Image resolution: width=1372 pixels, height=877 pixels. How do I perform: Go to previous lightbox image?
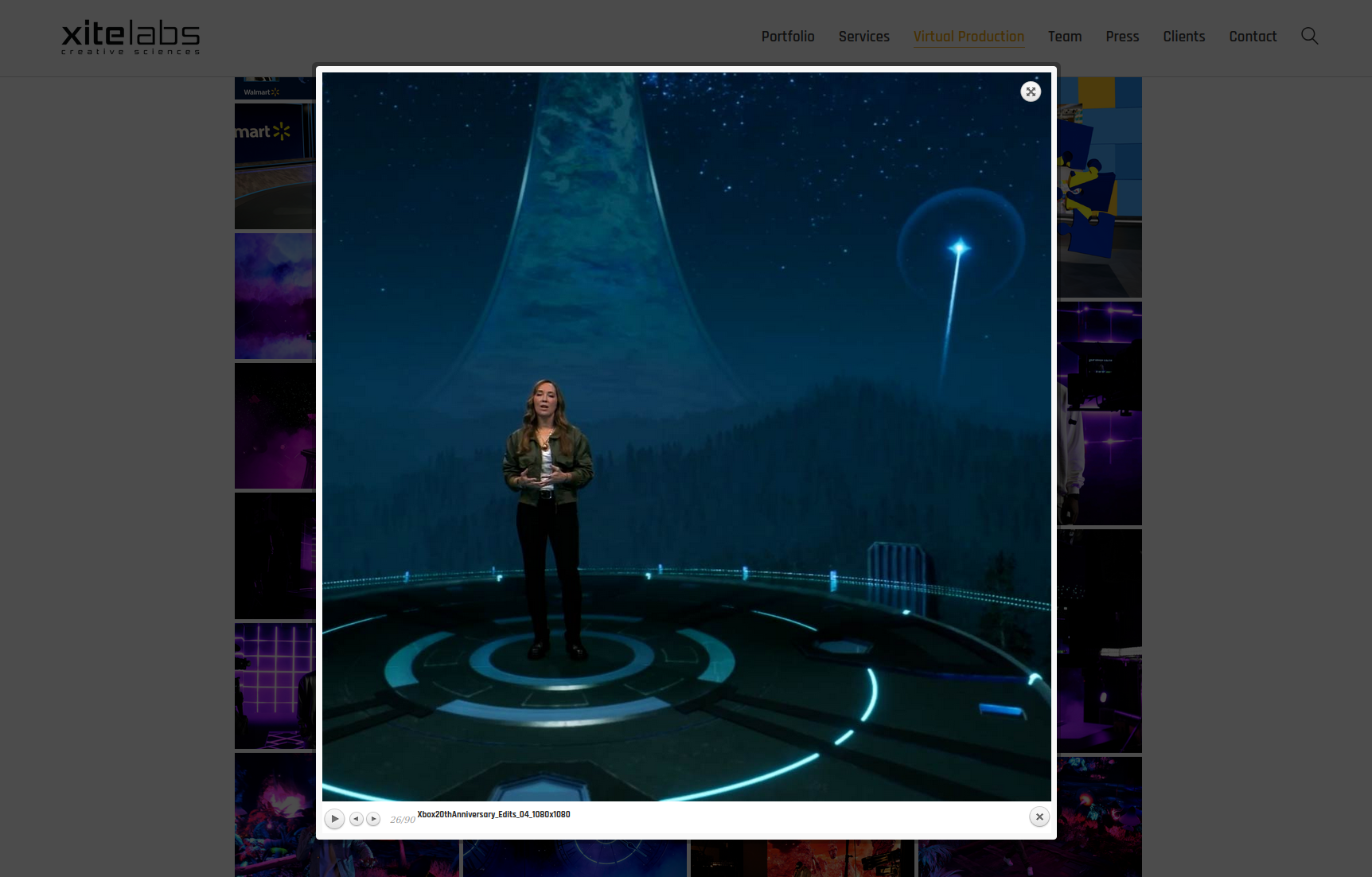tap(357, 819)
